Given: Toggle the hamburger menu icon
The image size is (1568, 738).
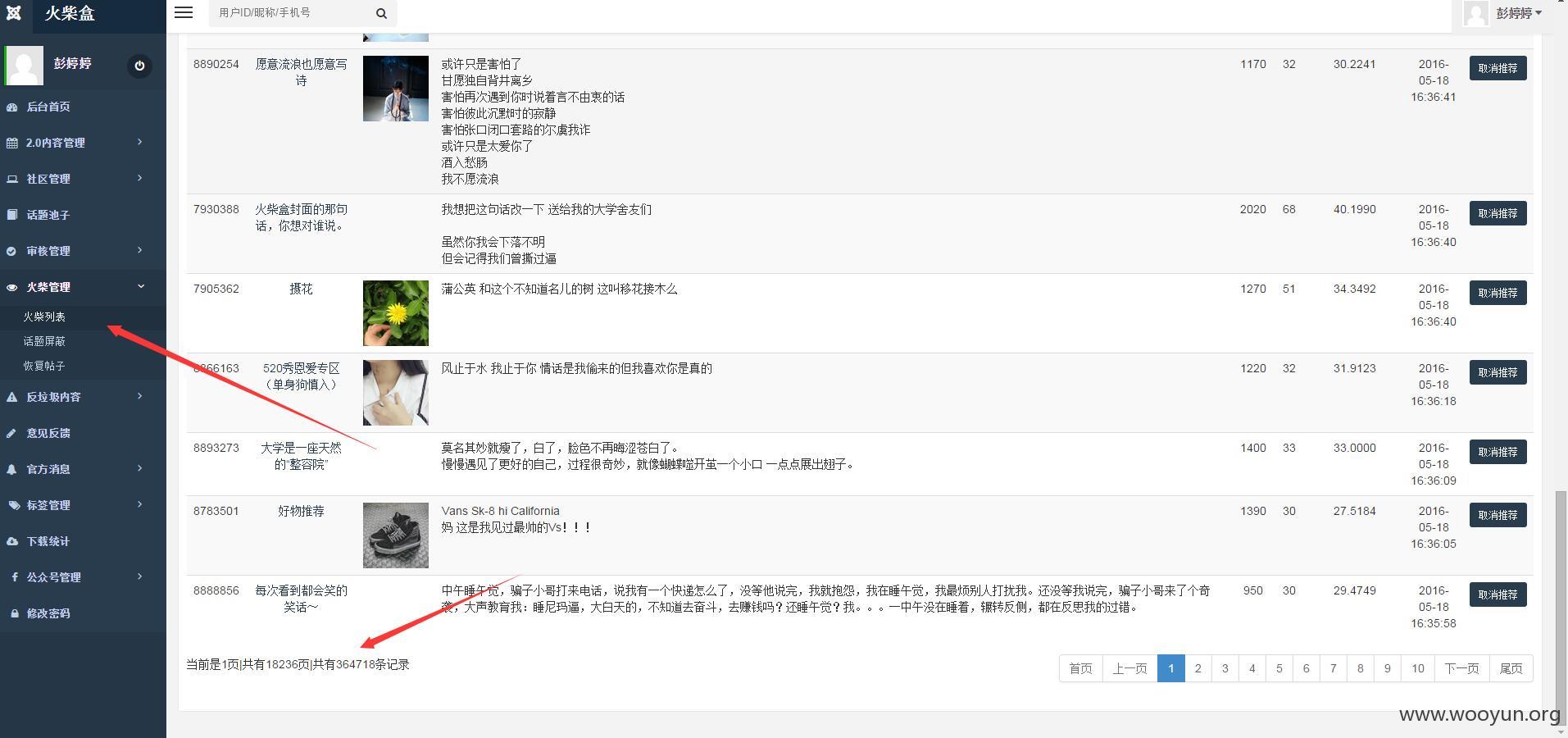Looking at the screenshot, I should tap(184, 12).
